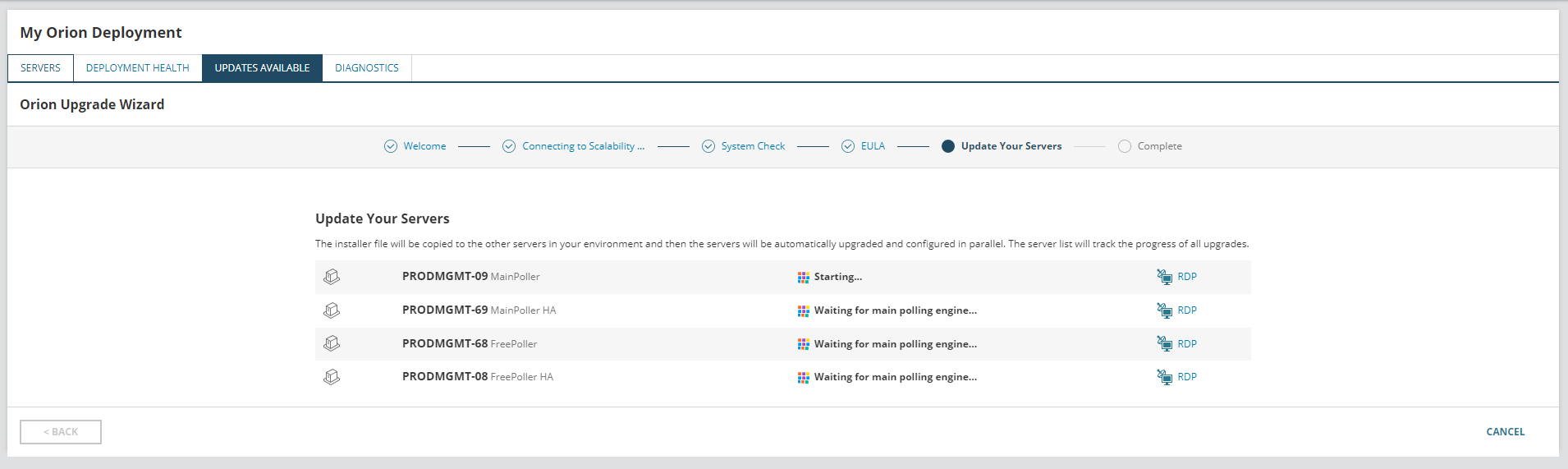Click the waiting status icon for PRODMGMT-08
Viewport: 1568px width, 469px height.
point(803,378)
